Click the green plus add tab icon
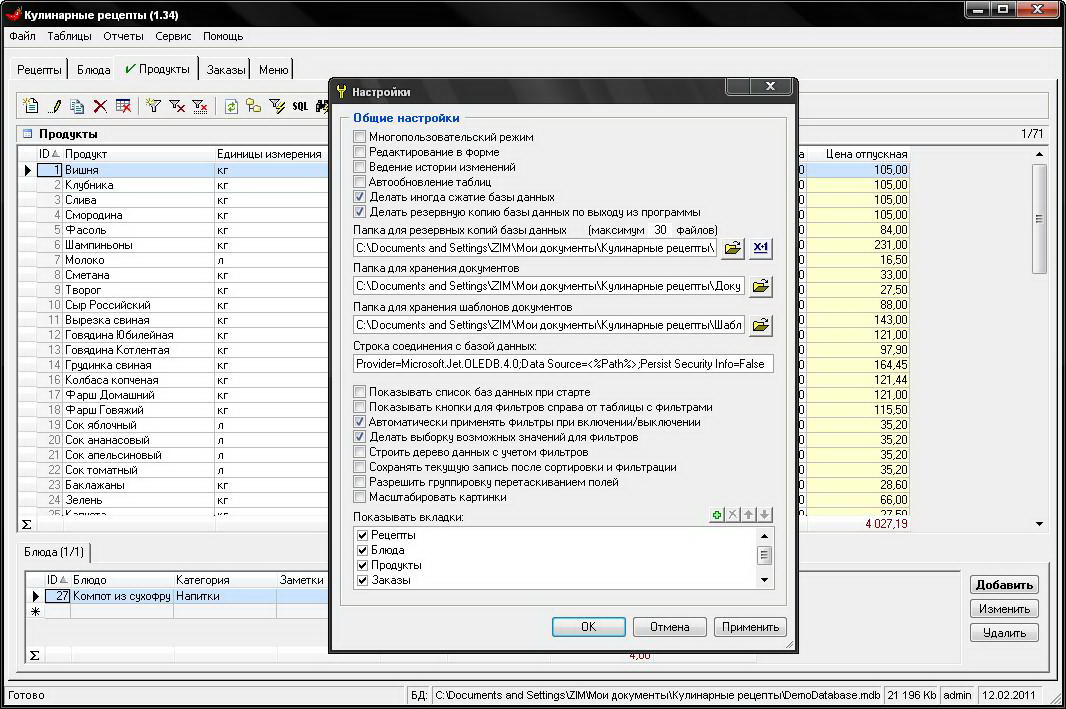This screenshot has width=1066, height=709. [716, 515]
